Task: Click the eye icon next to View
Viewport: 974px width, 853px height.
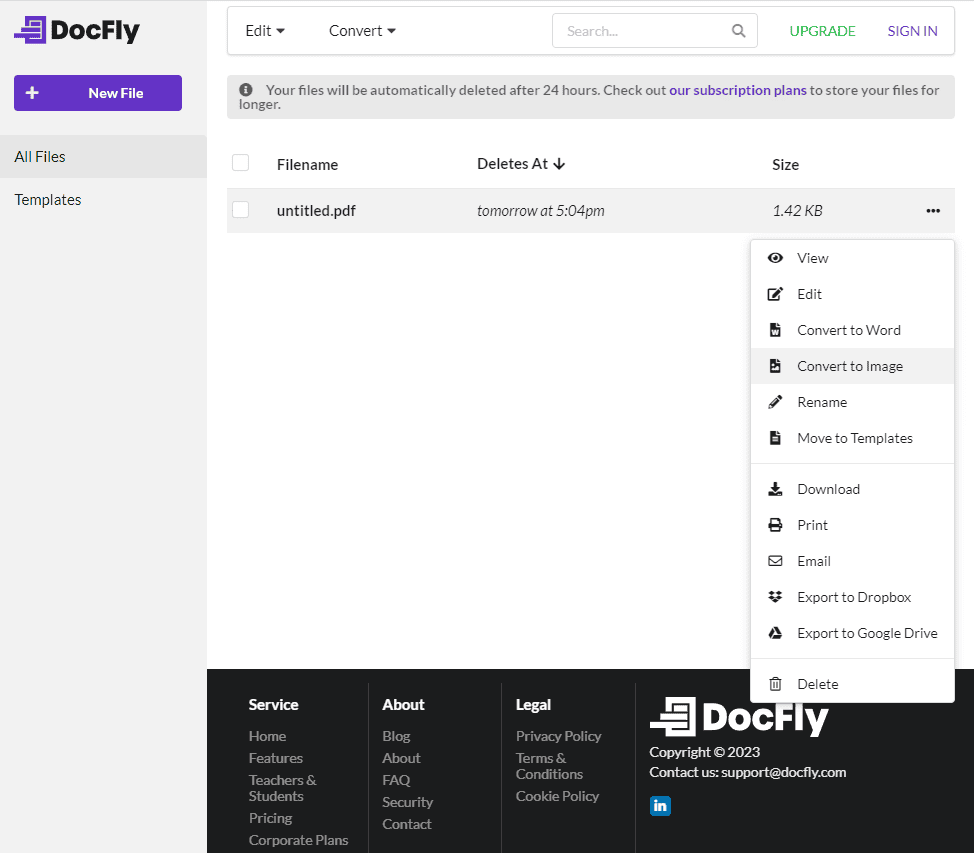Action: coord(775,258)
